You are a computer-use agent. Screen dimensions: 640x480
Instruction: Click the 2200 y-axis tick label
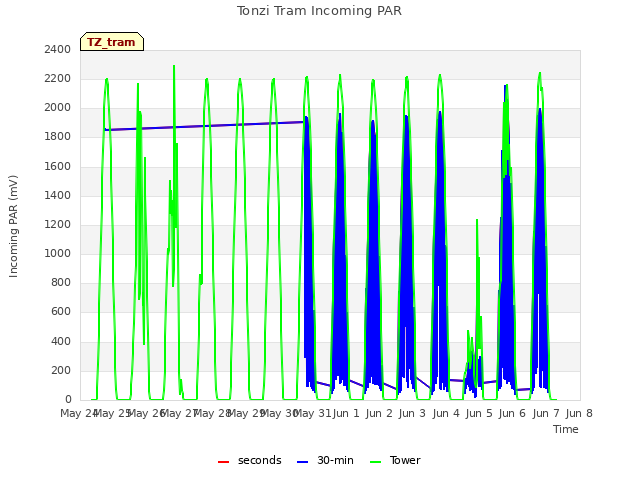coord(58,78)
